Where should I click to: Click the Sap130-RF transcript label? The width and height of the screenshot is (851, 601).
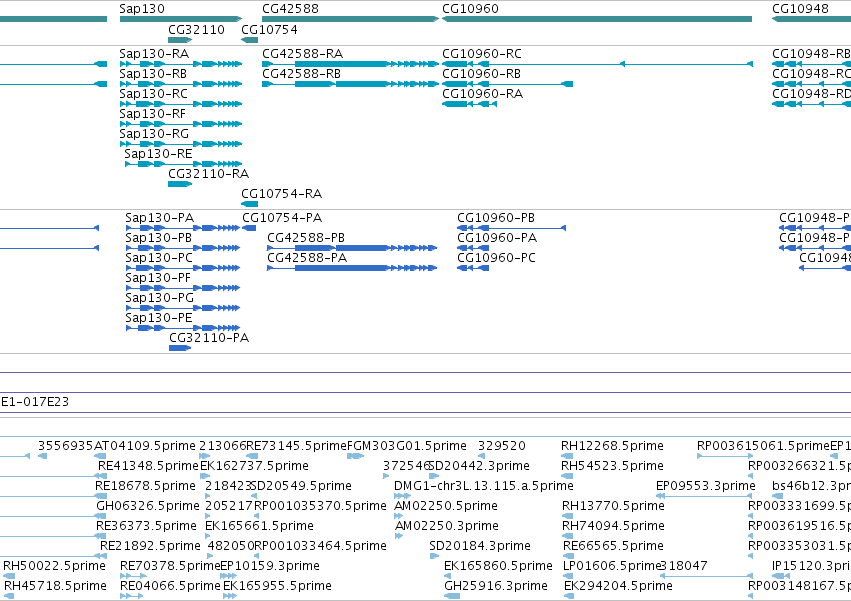click(153, 114)
